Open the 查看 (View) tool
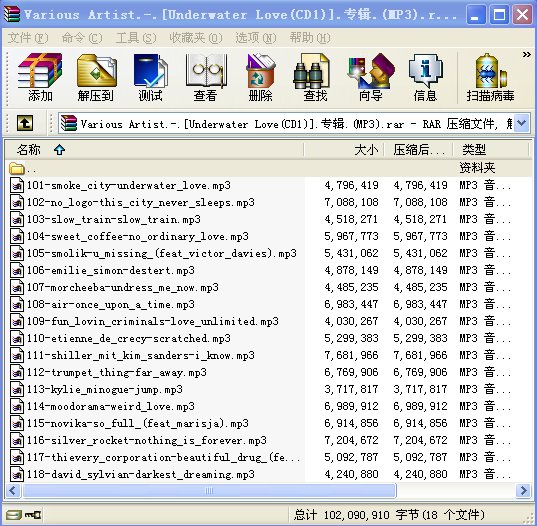The image size is (537, 526). pyautogui.click(x=205, y=77)
